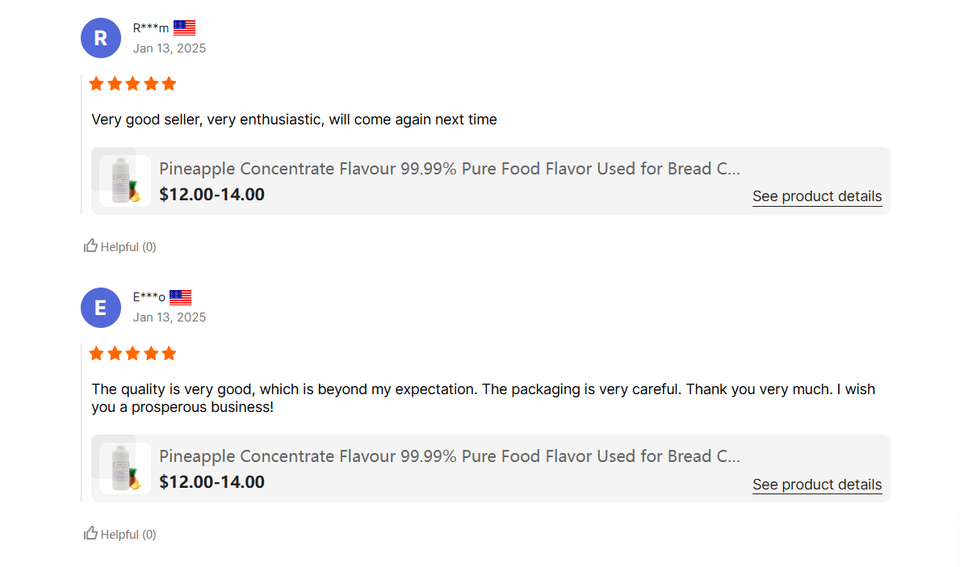Mark R***m's review as Helpful
Screen dimensions: 960x567
tap(128, 247)
